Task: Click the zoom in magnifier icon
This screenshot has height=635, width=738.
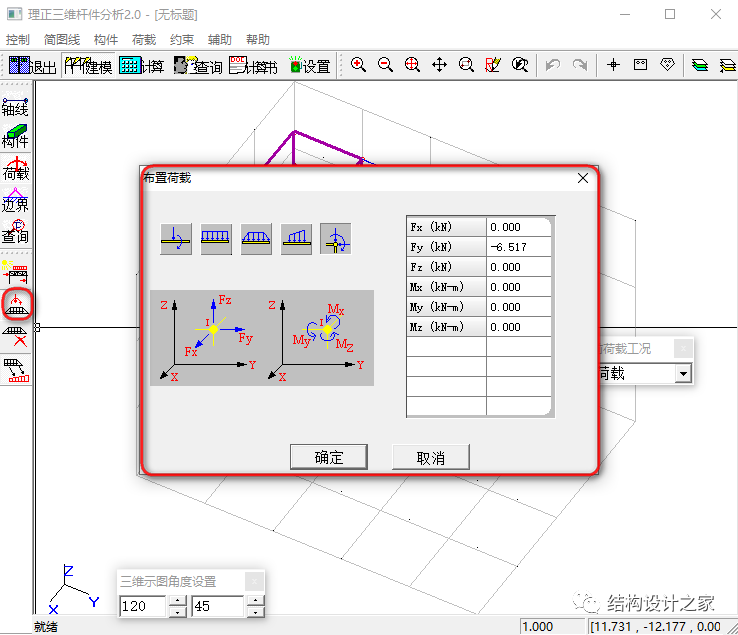Action: pyautogui.click(x=358, y=64)
